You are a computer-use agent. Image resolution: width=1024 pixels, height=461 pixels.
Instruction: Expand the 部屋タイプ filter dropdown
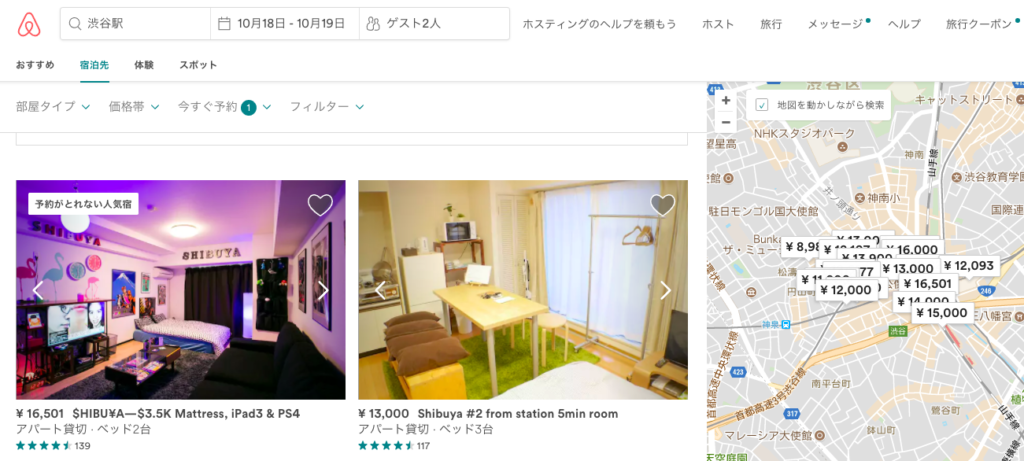pyautogui.click(x=53, y=106)
